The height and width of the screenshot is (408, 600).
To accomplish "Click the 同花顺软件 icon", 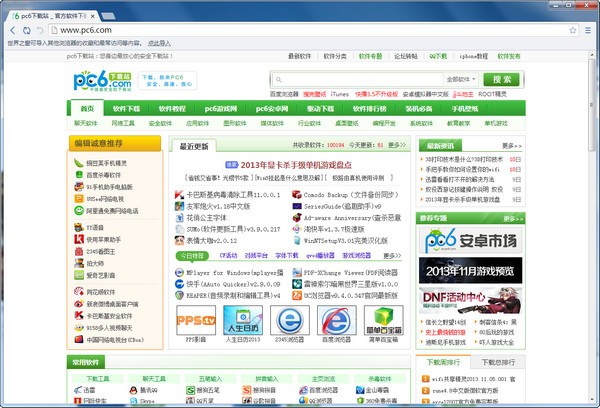I will pyautogui.click(x=79, y=292).
